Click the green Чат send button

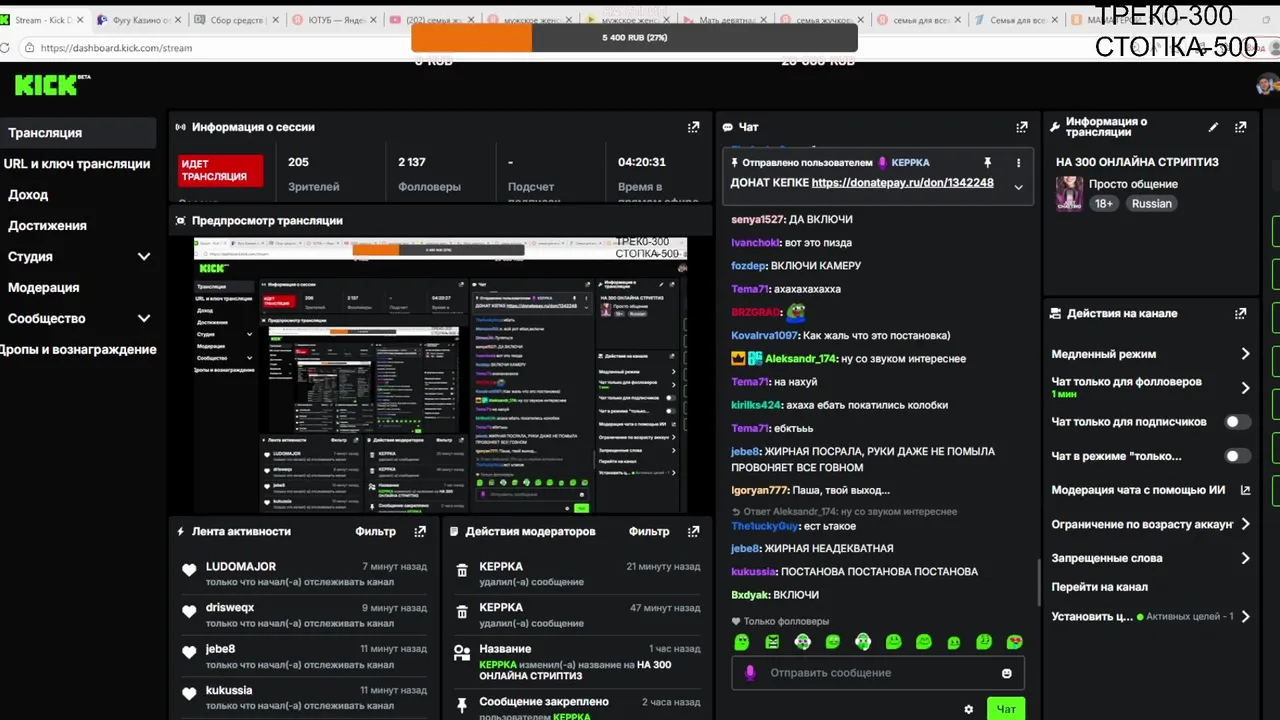1006,709
